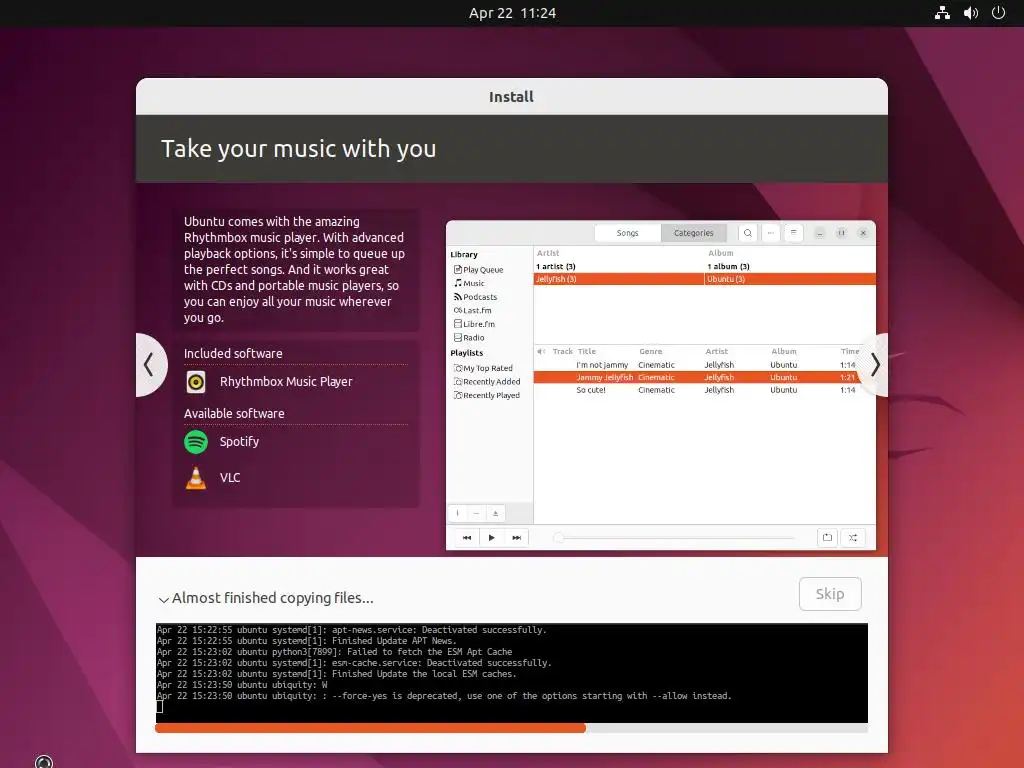Click the Skip button
Image resolution: width=1024 pixels, height=768 pixels.
pos(830,594)
